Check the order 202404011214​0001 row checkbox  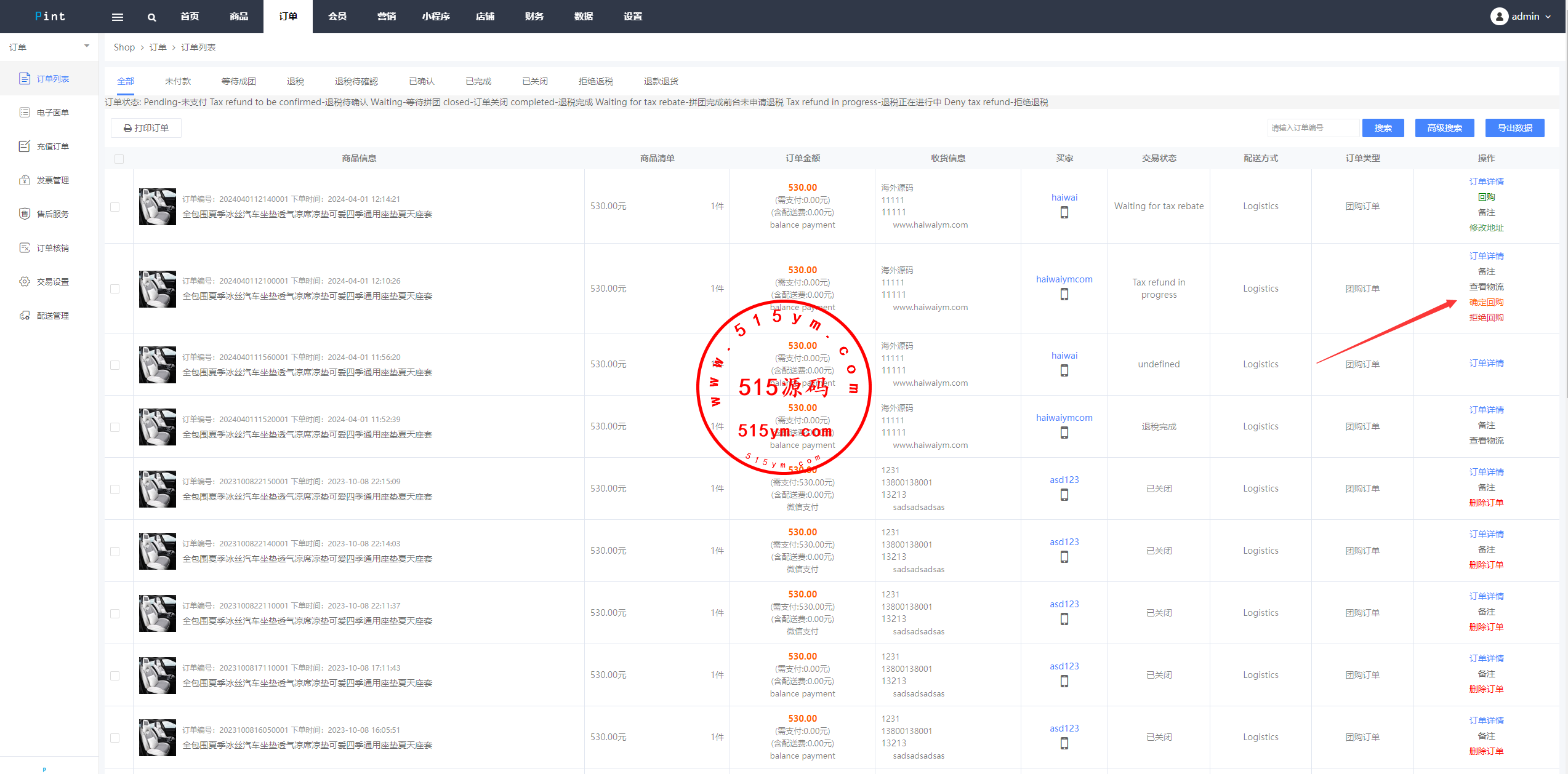[x=115, y=207]
